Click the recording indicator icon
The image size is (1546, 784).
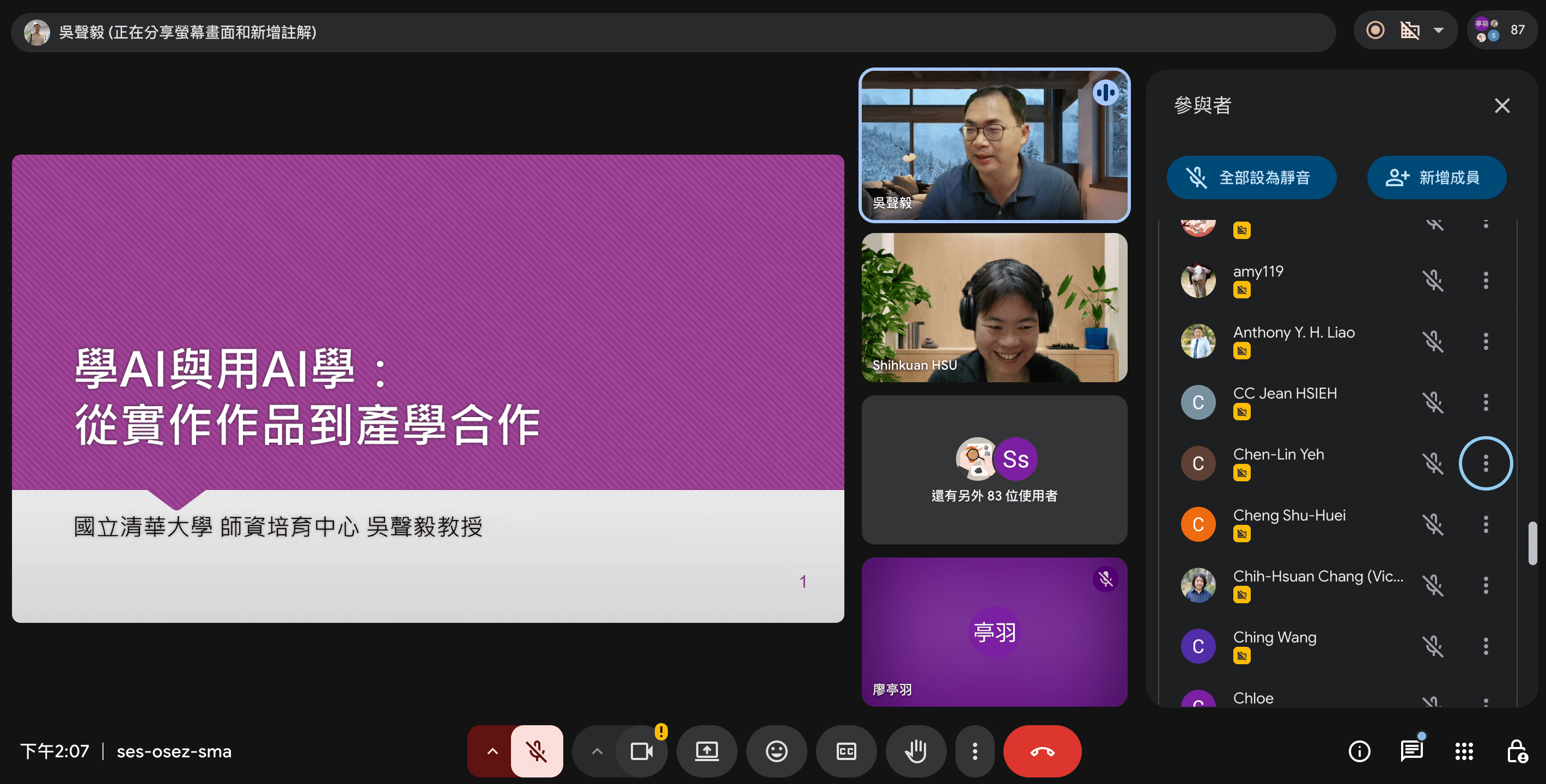(1375, 30)
